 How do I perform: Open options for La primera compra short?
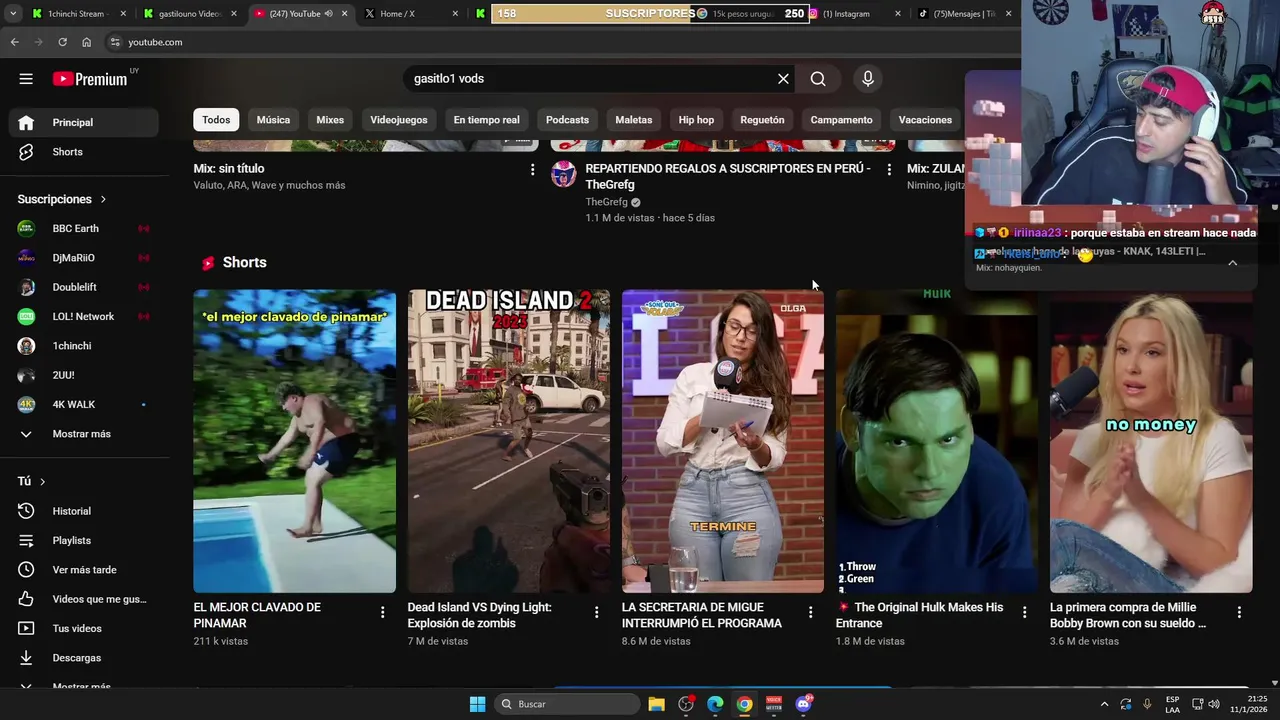pyautogui.click(x=1239, y=612)
